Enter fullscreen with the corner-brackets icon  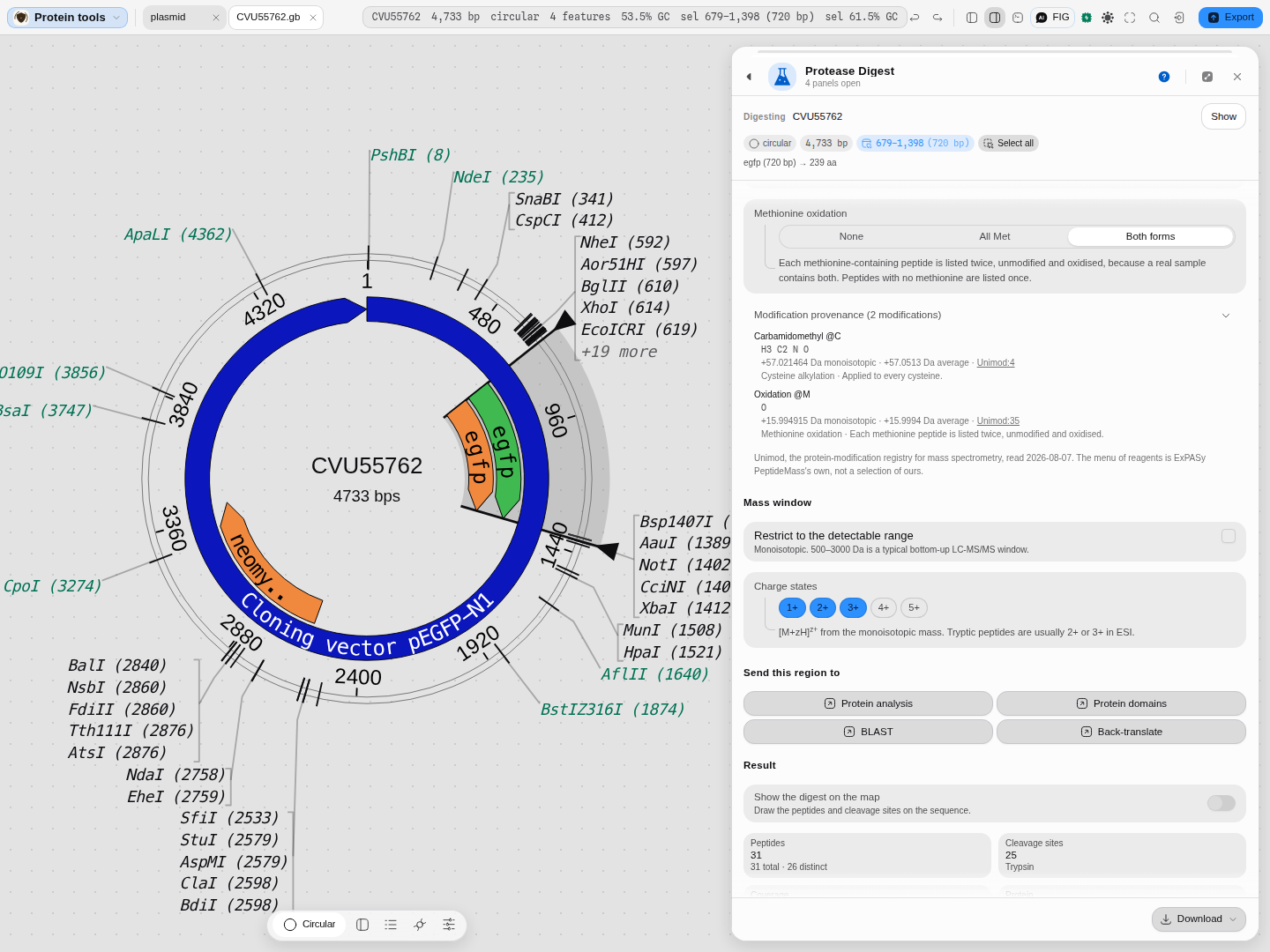click(x=1130, y=18)
